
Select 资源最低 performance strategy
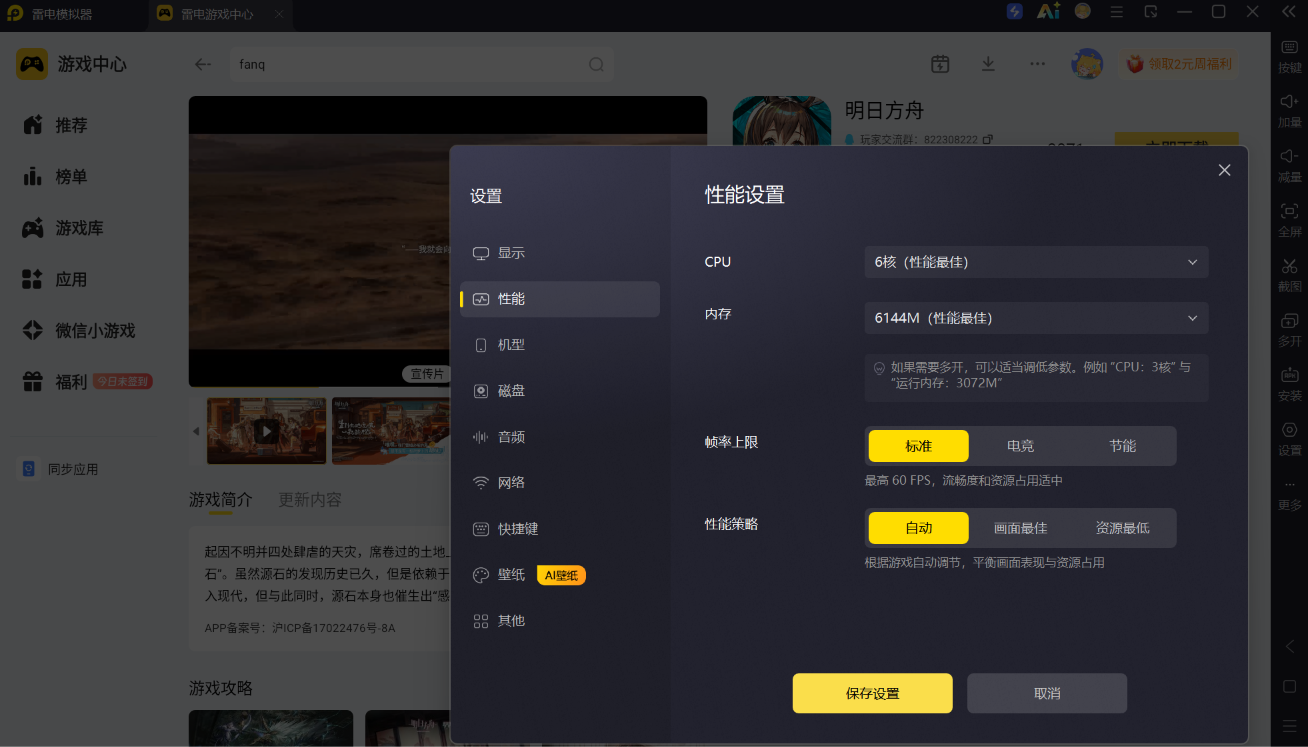point(1123,528)
